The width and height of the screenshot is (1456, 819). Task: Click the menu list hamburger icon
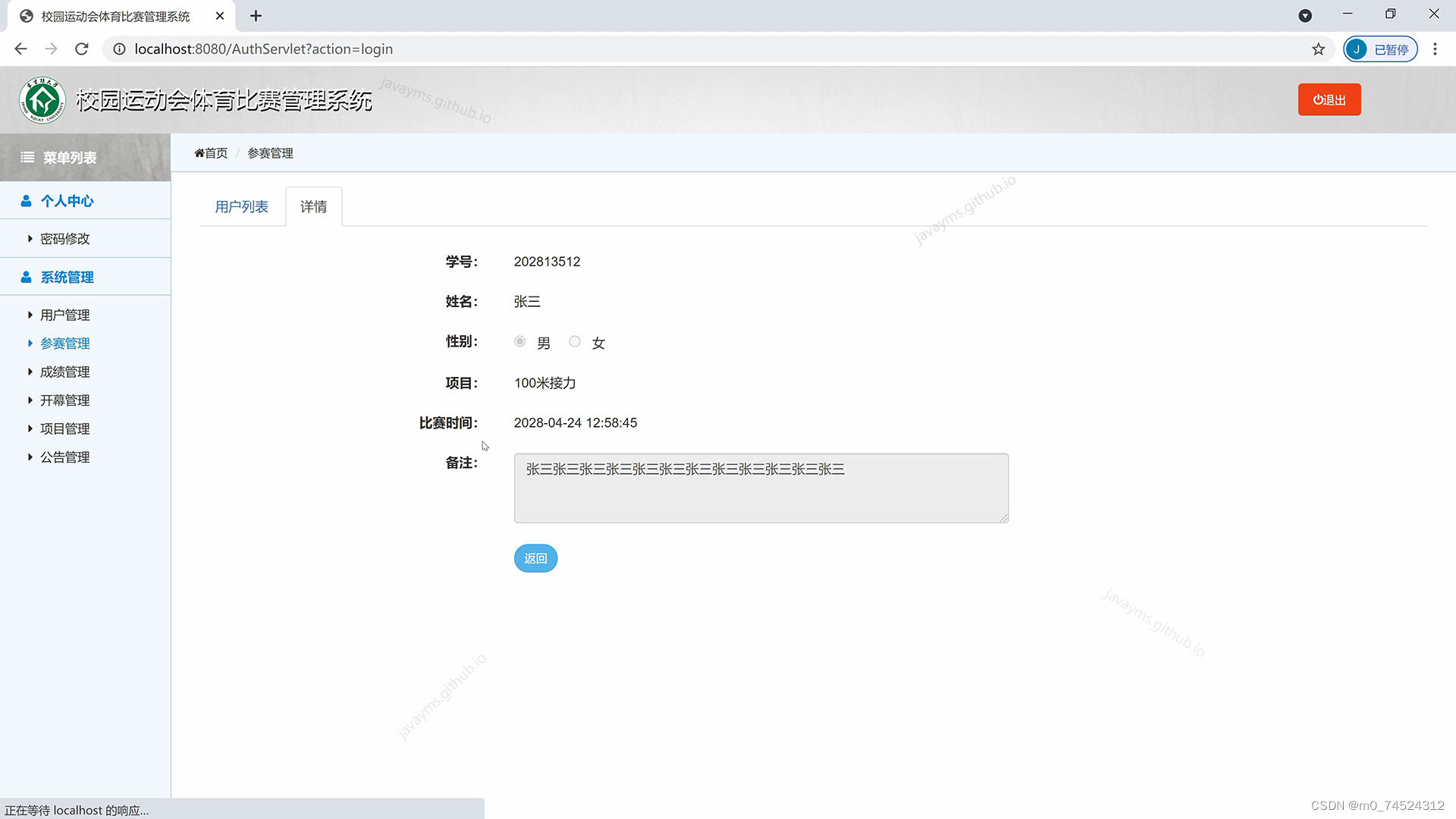click(27, 157)
